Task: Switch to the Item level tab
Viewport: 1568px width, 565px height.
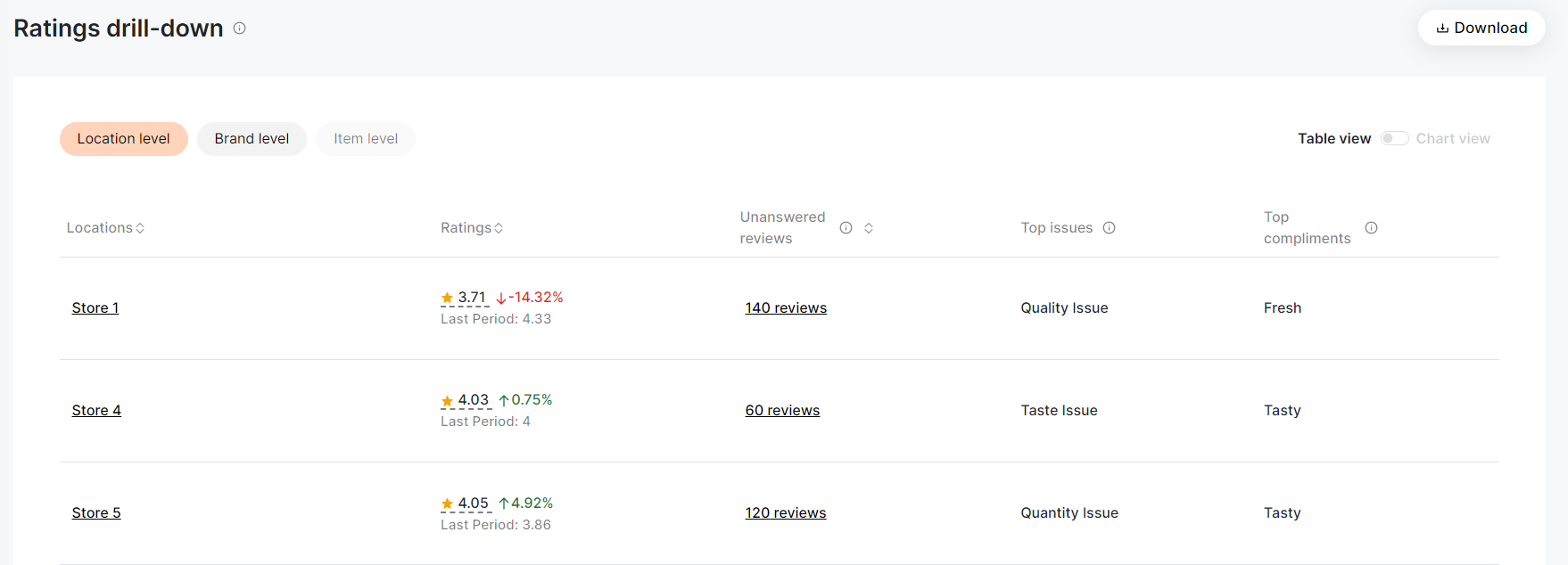Action: 366,139
